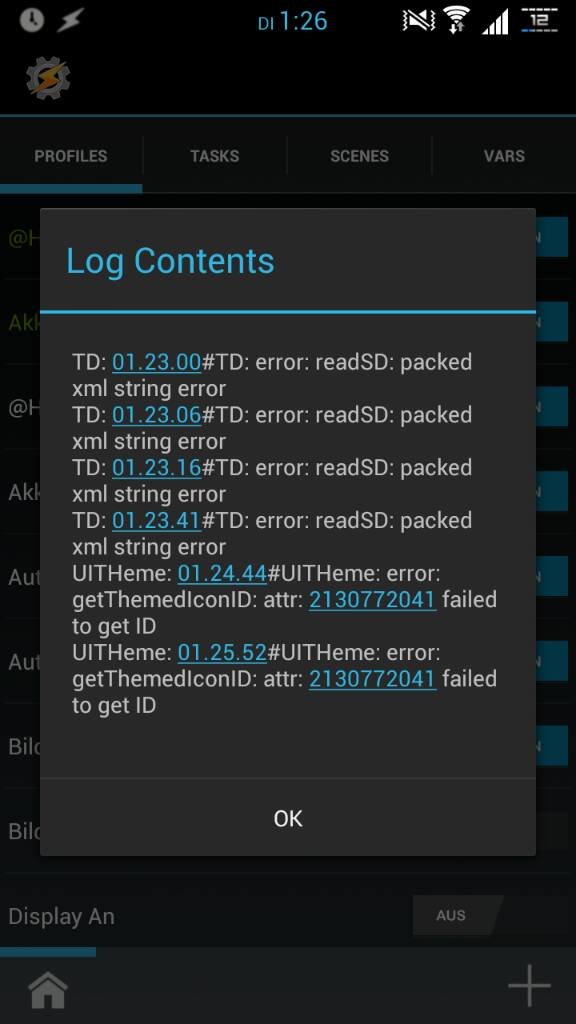Tap the plus icon to add profile
Image resolution: width=576 pixels, height=1024 pixels.
pyautogui.click(x=529, y=985)
